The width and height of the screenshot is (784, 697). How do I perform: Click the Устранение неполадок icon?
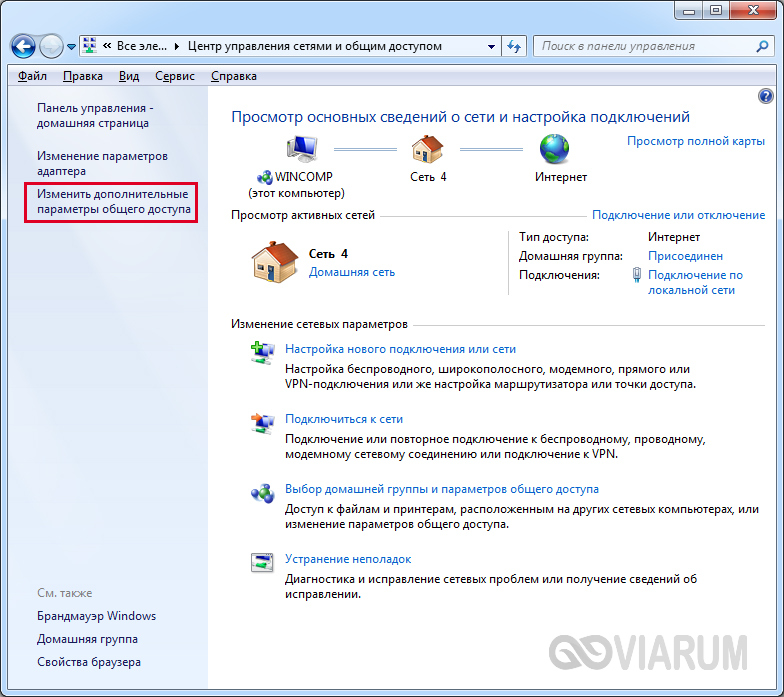pos(262,561)
